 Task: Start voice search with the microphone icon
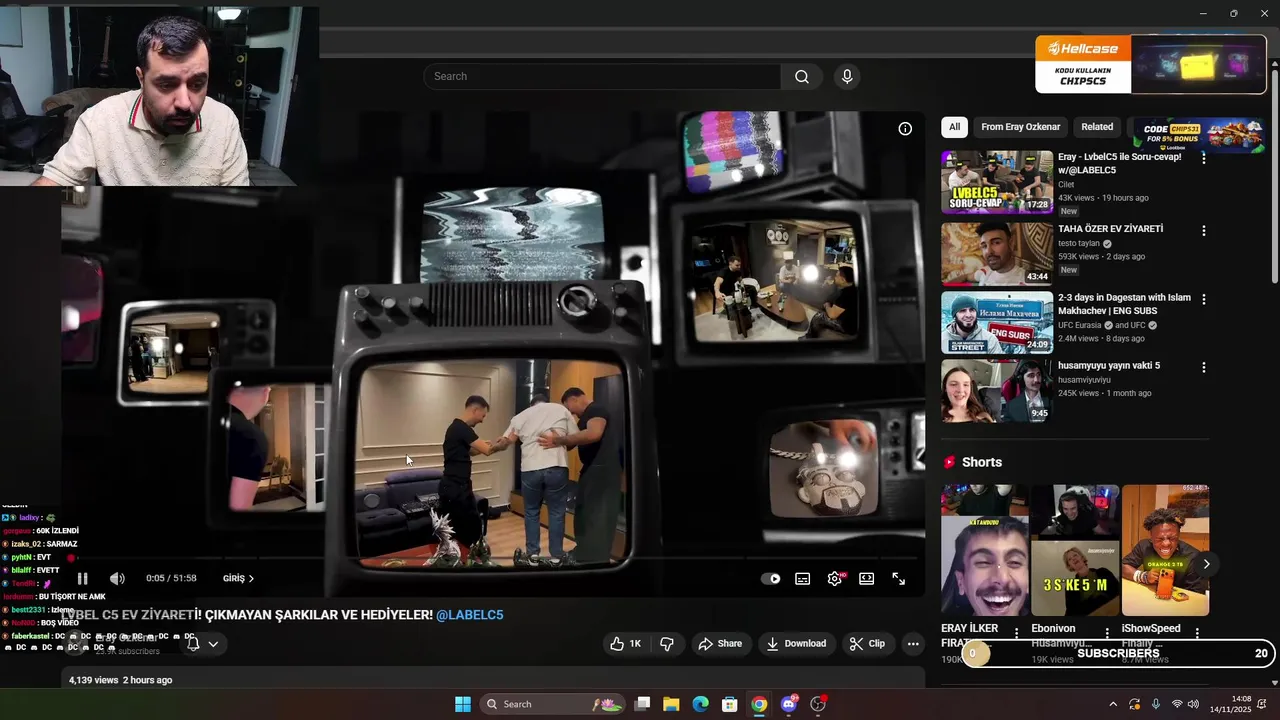(847, 77)
